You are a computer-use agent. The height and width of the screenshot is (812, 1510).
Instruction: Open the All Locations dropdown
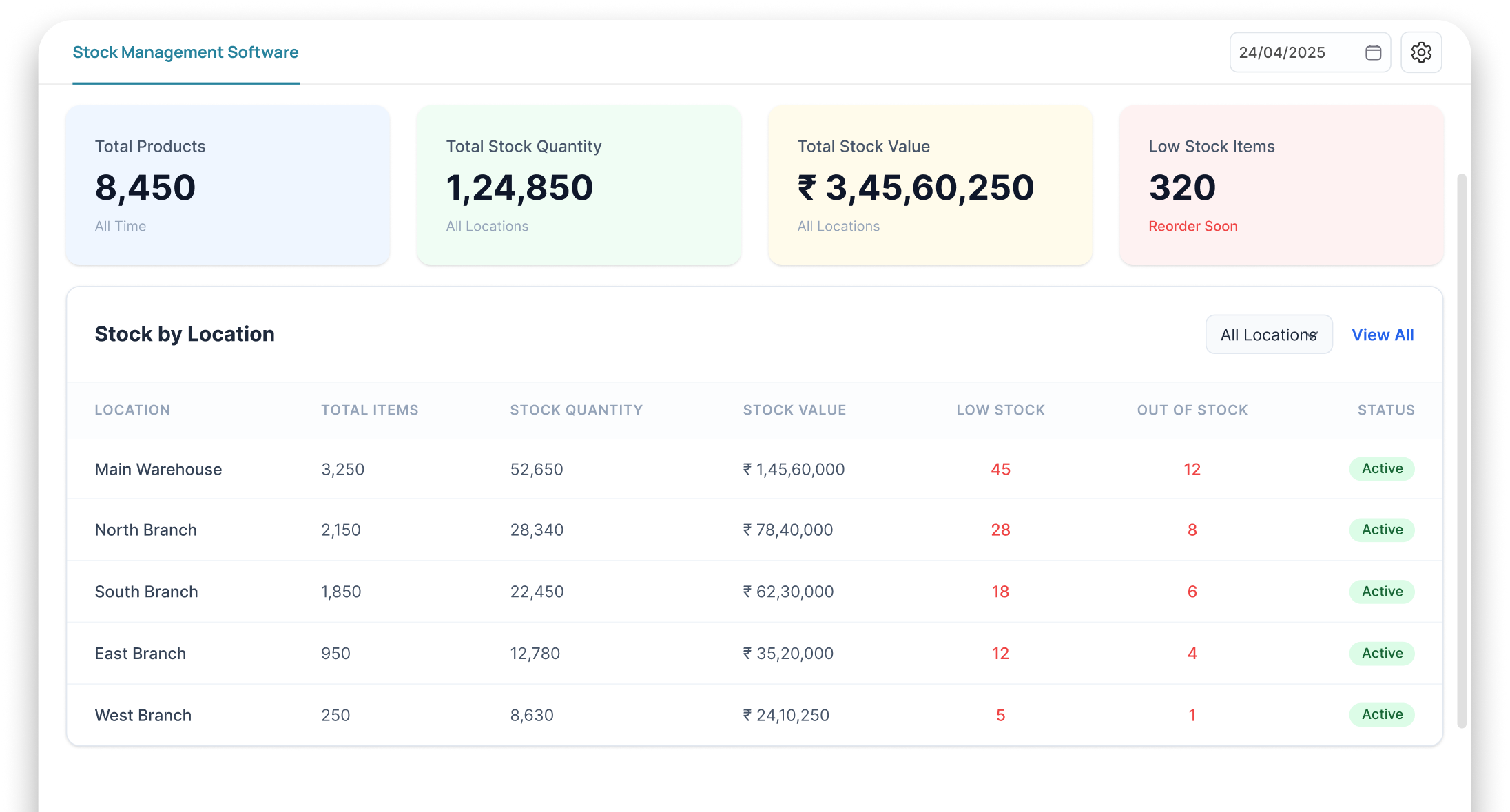tap(1269, 335)
